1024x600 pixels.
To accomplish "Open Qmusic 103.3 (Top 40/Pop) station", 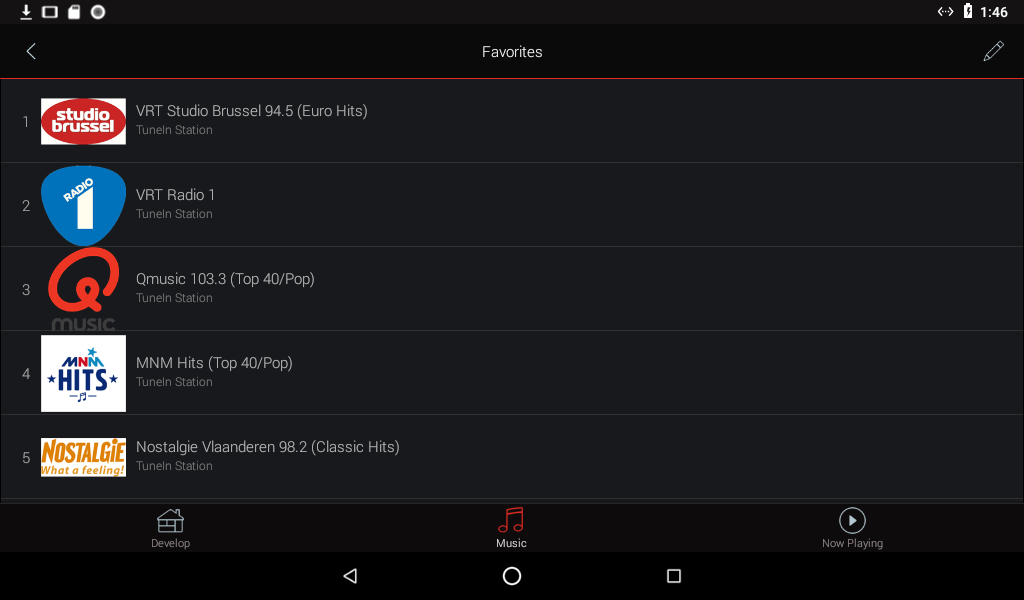I will coord(512,289).
